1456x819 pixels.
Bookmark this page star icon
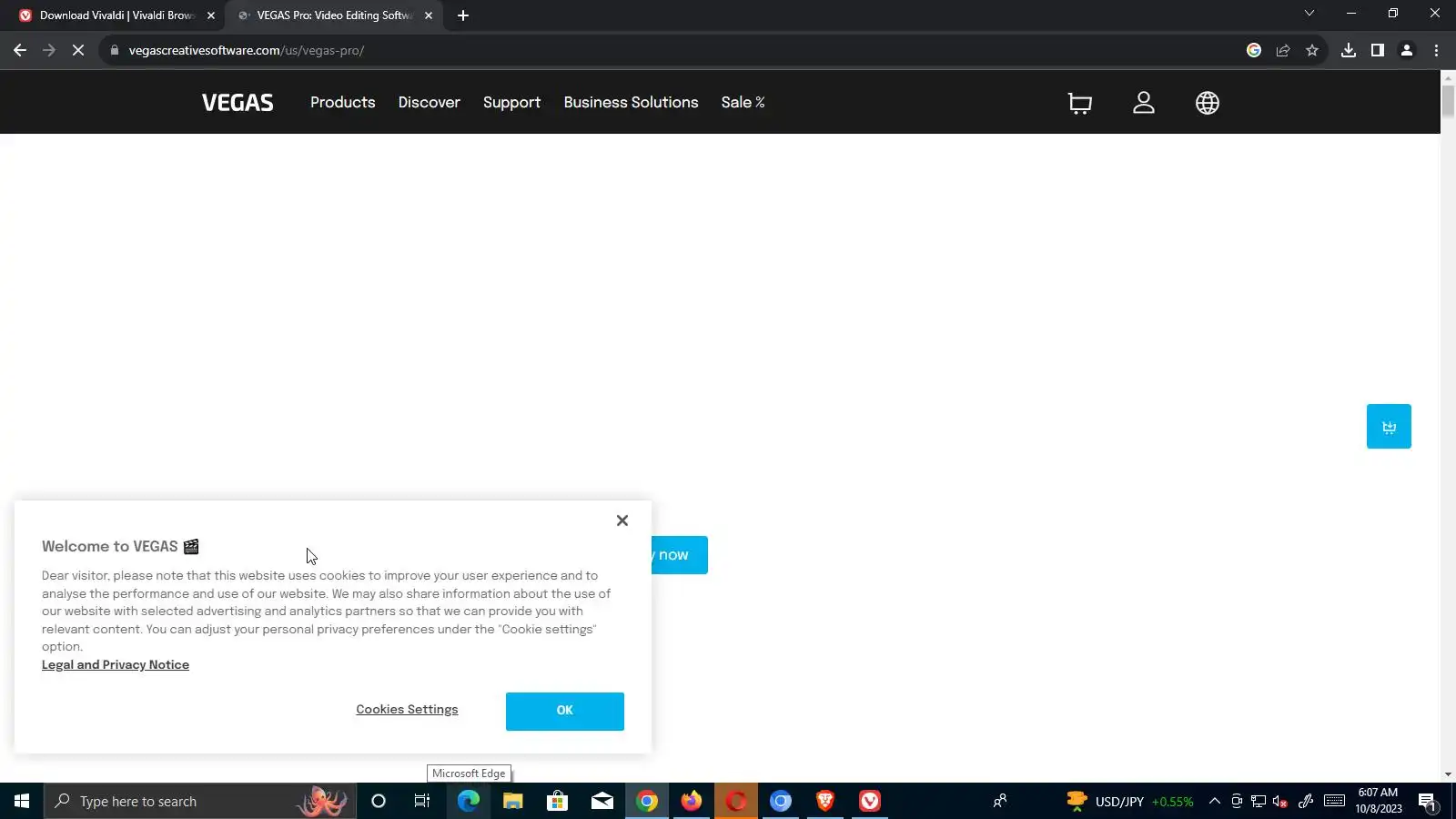[1312, 50]
